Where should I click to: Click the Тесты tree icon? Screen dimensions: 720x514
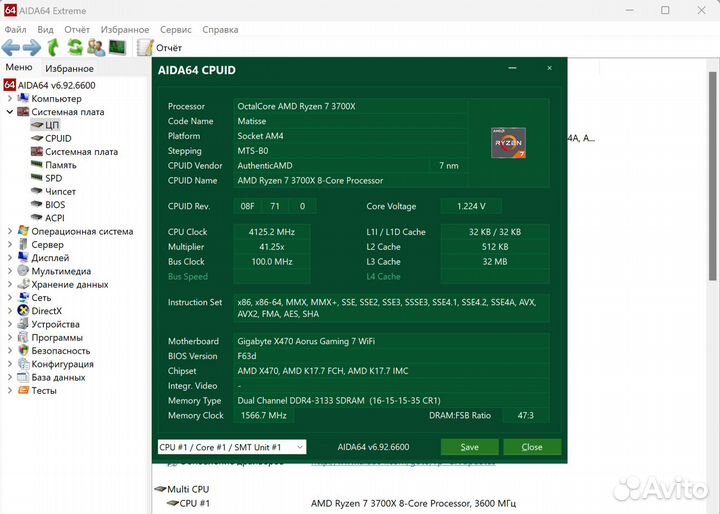point(23,390)
